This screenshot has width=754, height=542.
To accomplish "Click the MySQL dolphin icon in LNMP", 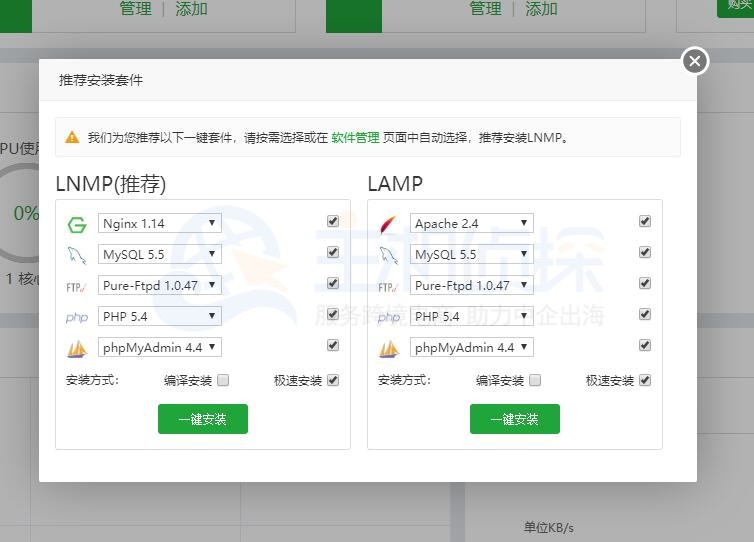I will tap(77, 255).
